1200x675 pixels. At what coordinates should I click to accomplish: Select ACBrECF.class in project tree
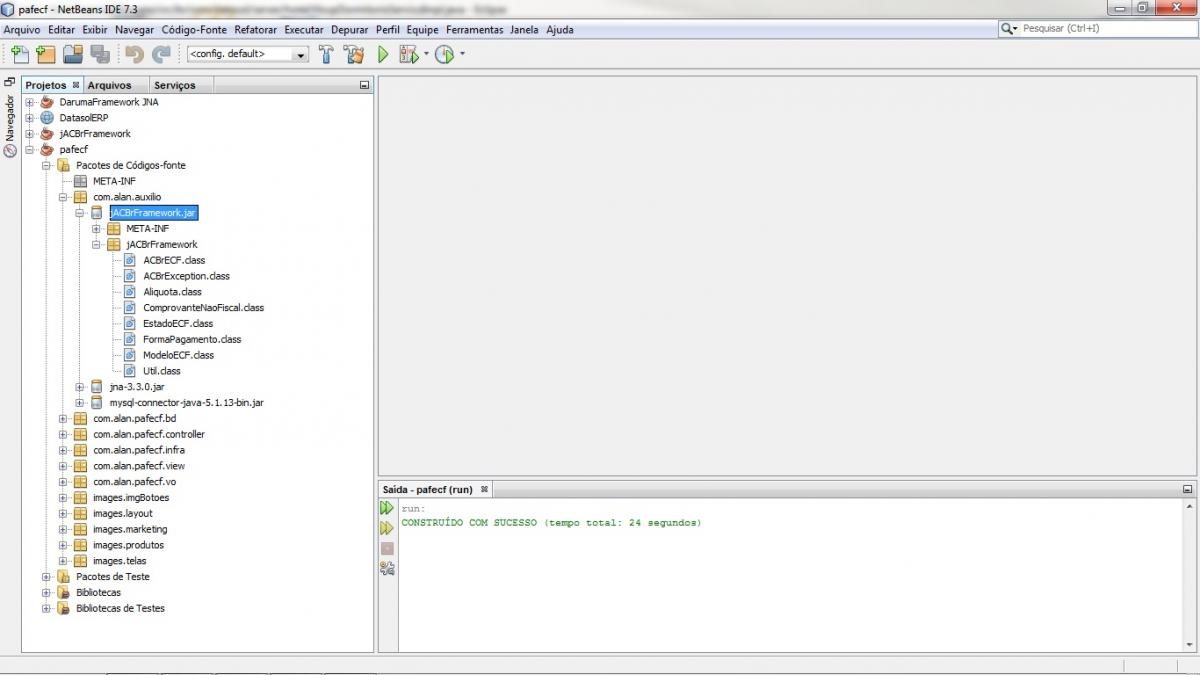coord(174,260)
